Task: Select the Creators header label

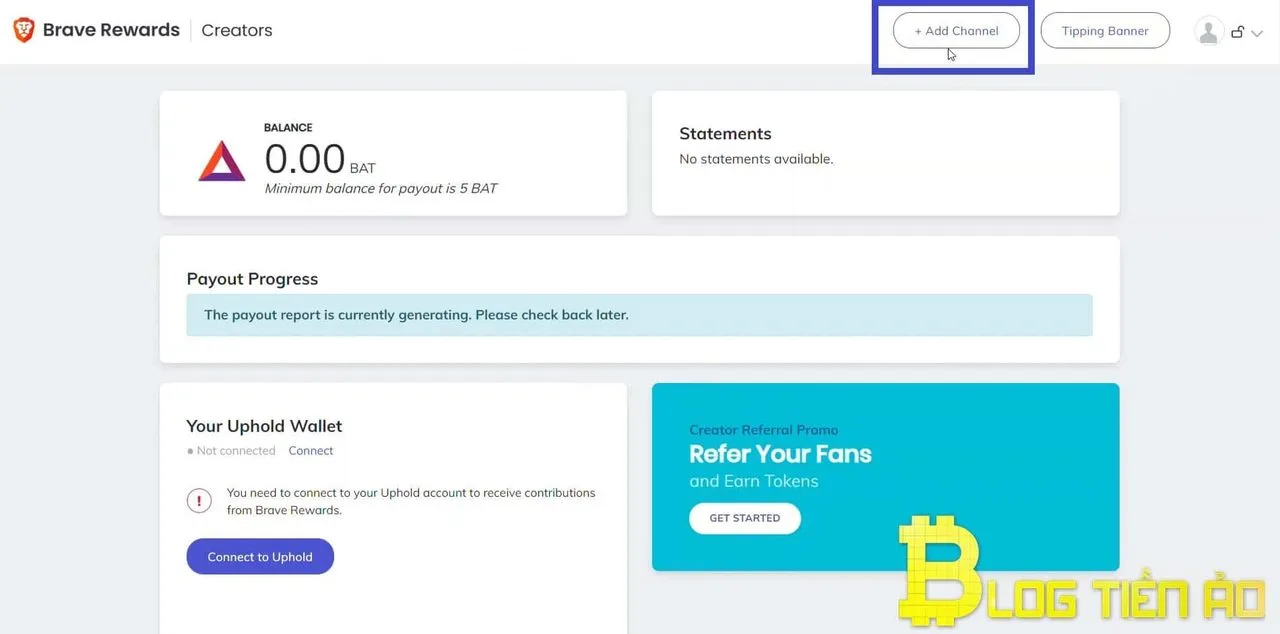Action: coord(237,30)
